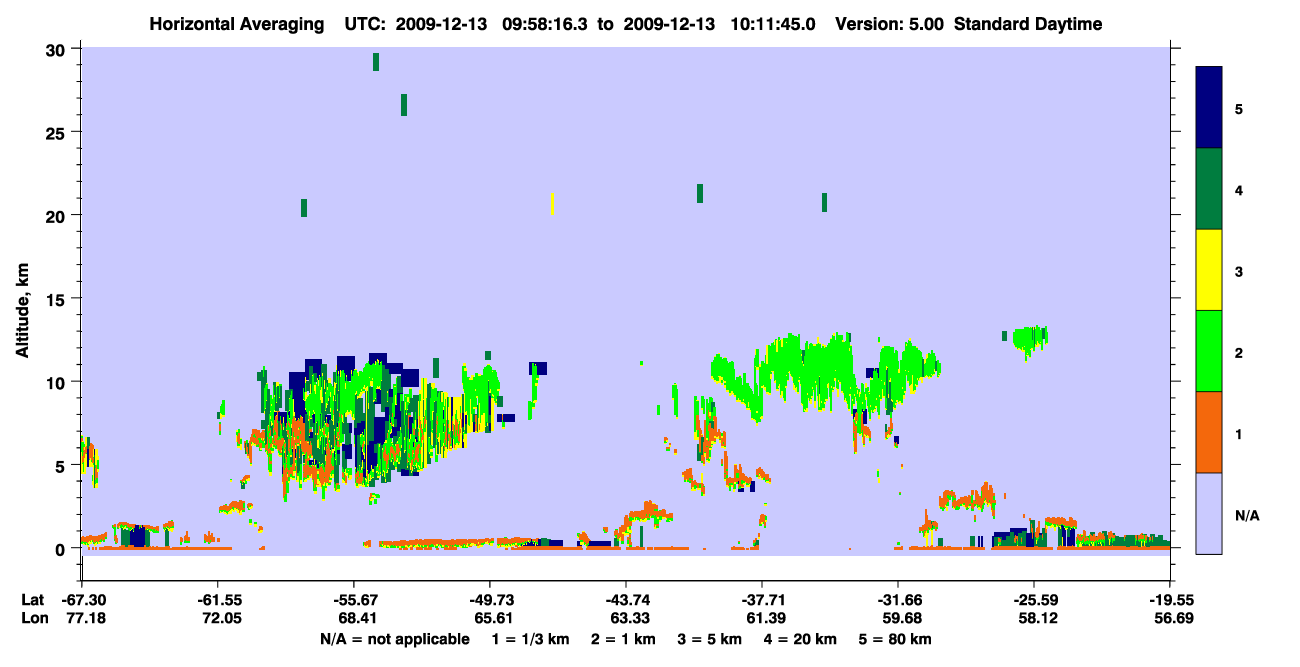Click the 'Lon' row label

coord(33,618)
